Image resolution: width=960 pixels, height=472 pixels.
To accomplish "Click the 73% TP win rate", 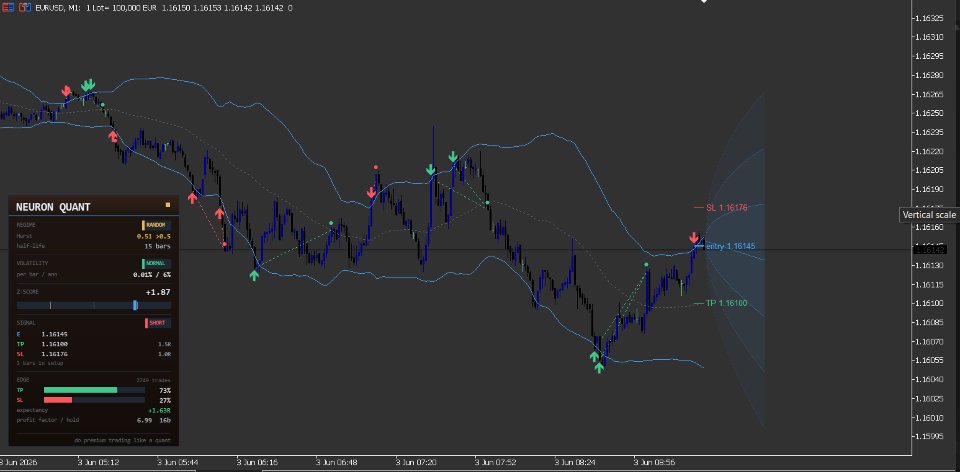I will click(165, 391).
